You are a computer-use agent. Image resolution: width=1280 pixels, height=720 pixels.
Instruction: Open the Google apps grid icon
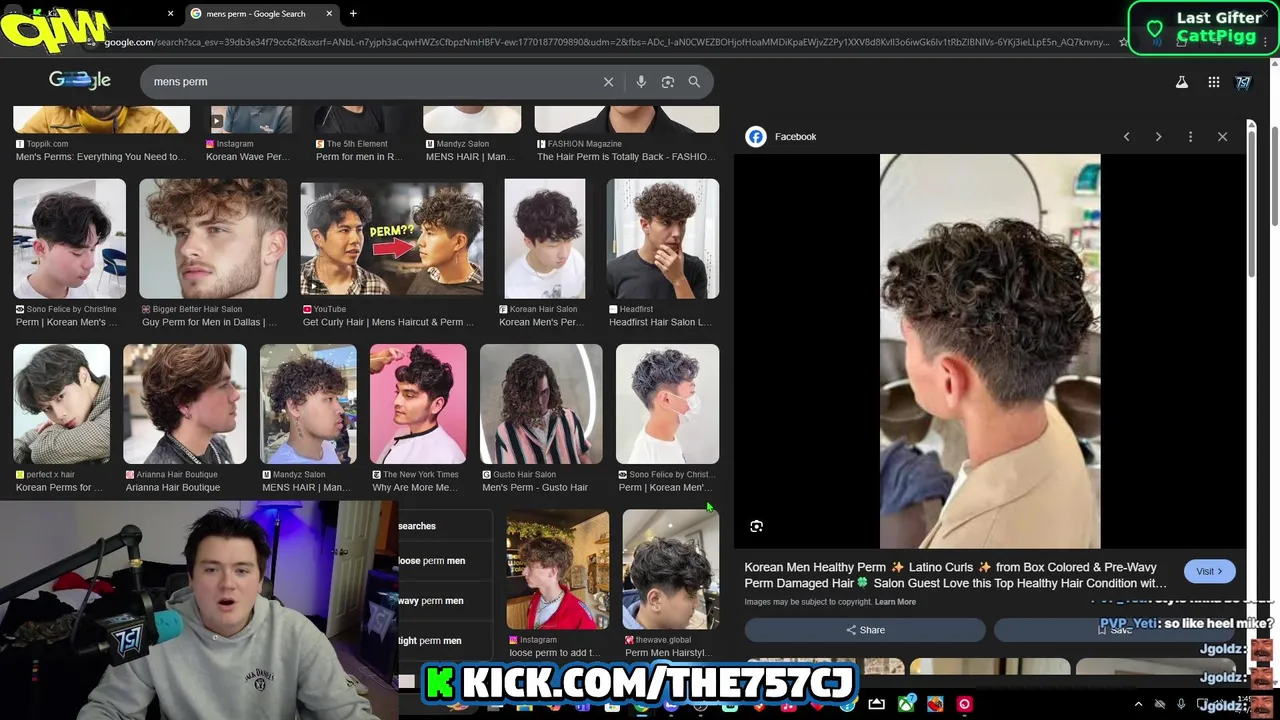click(1214, 82)
